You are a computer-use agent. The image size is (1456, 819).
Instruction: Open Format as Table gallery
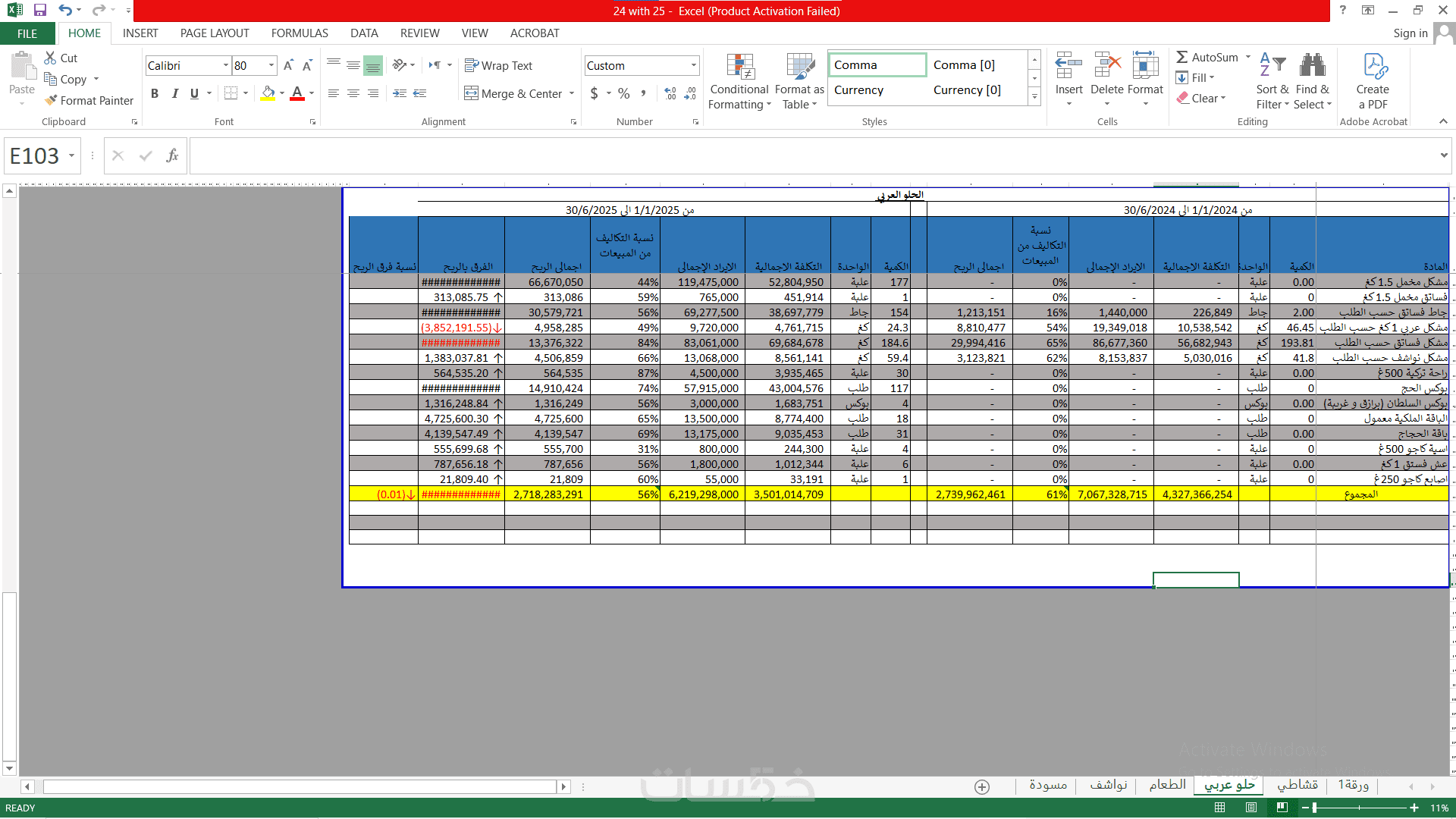(x=799, y=67)
